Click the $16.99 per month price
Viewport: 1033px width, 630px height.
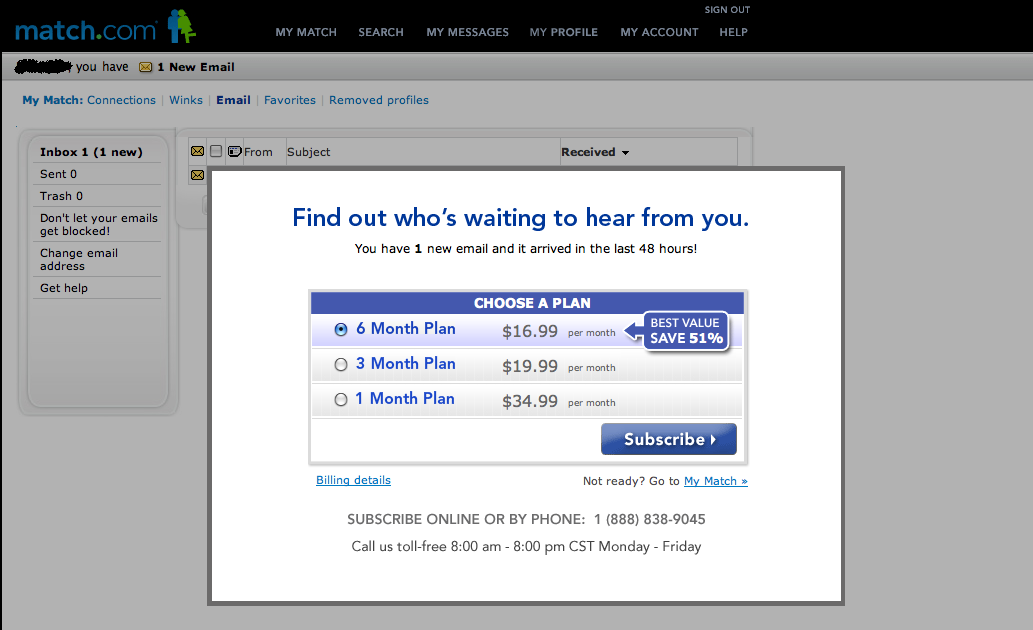click(559, 331)
